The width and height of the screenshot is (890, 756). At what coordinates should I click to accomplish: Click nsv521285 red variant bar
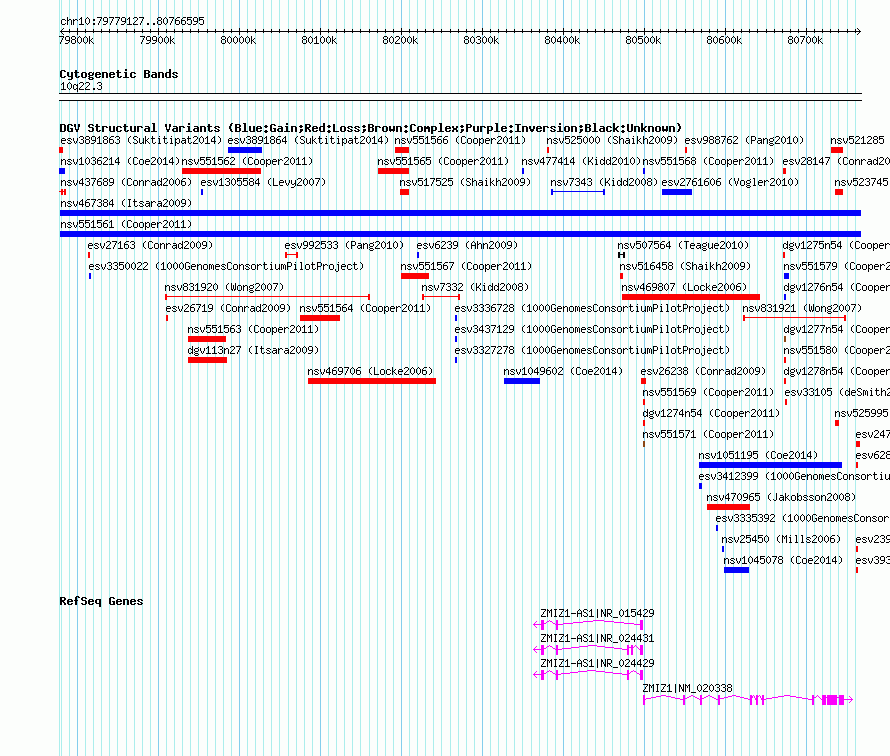tap(837, 150)
